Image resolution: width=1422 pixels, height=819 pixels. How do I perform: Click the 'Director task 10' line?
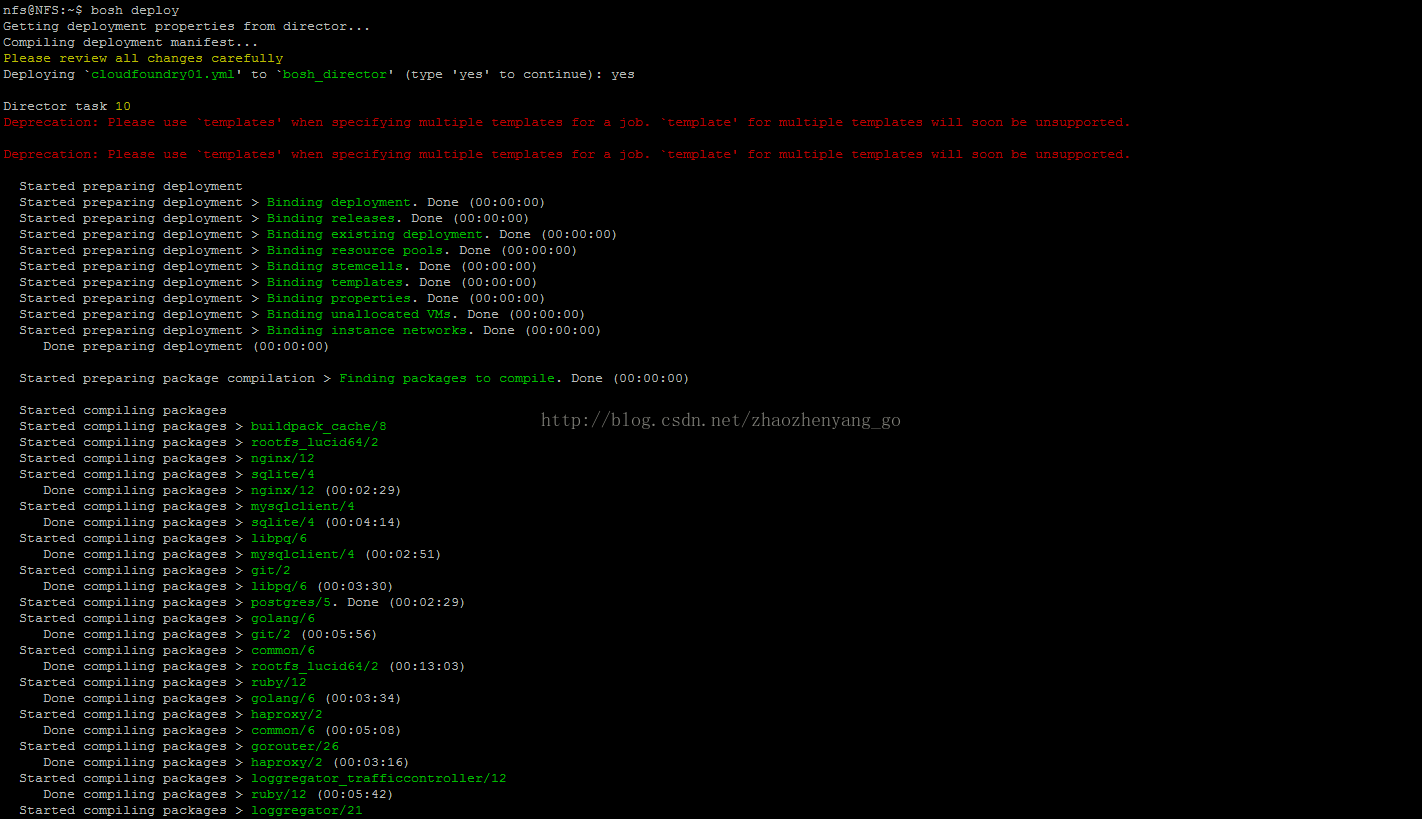click(67, 106)
